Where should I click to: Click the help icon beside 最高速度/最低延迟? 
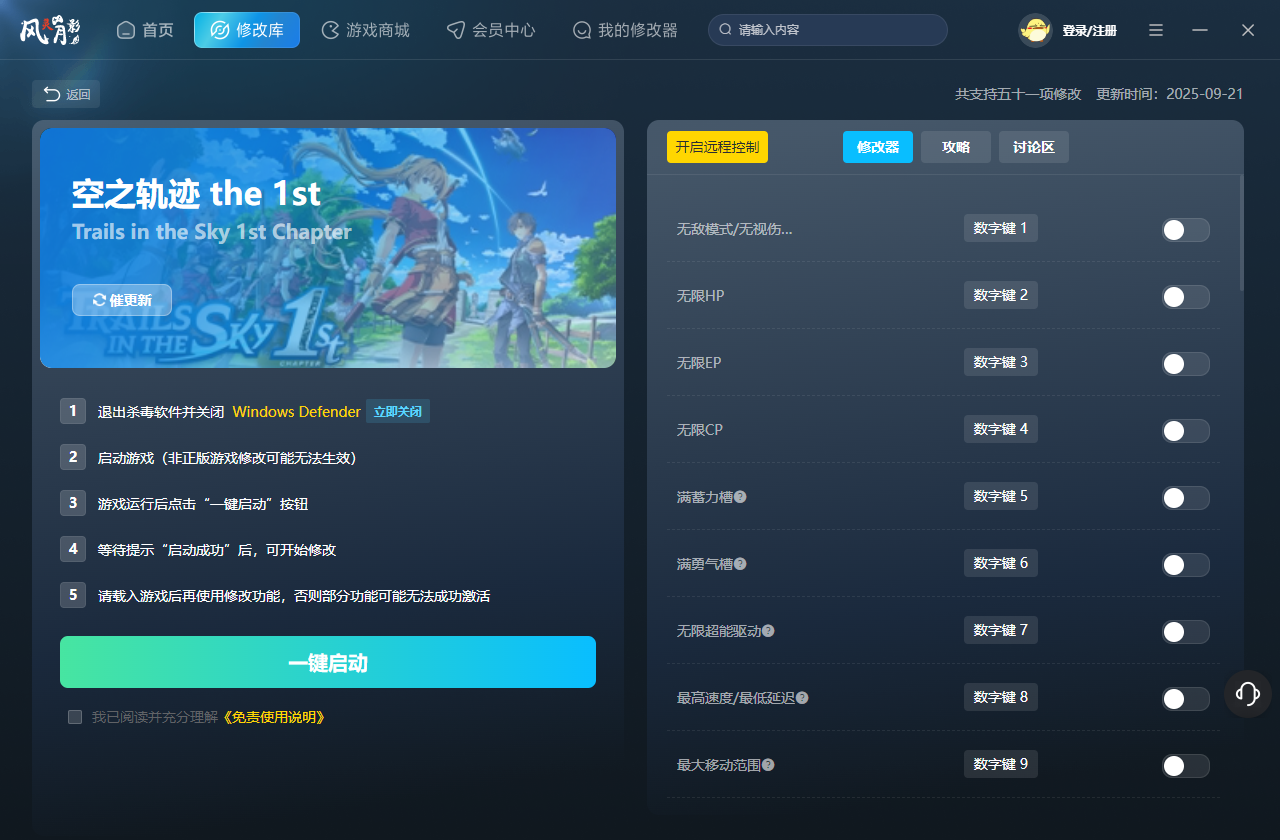point(802,698)
